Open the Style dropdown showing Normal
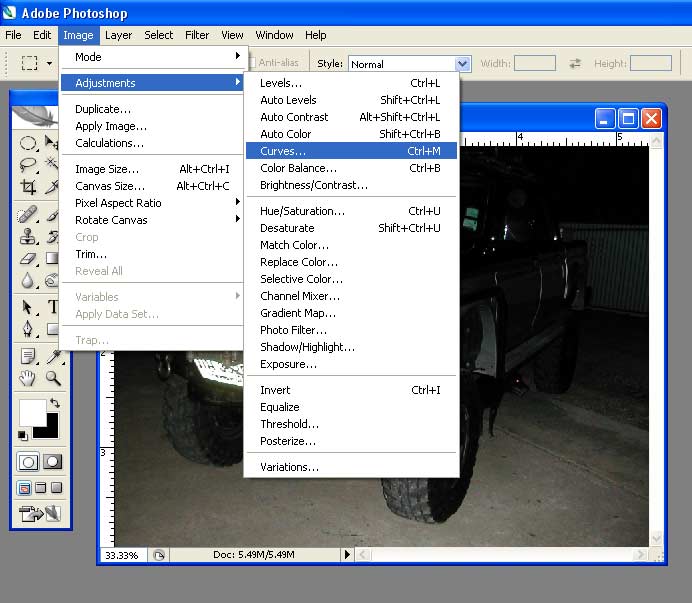The height and width of the screenshot is (603, 692). (x=462, y=63)
